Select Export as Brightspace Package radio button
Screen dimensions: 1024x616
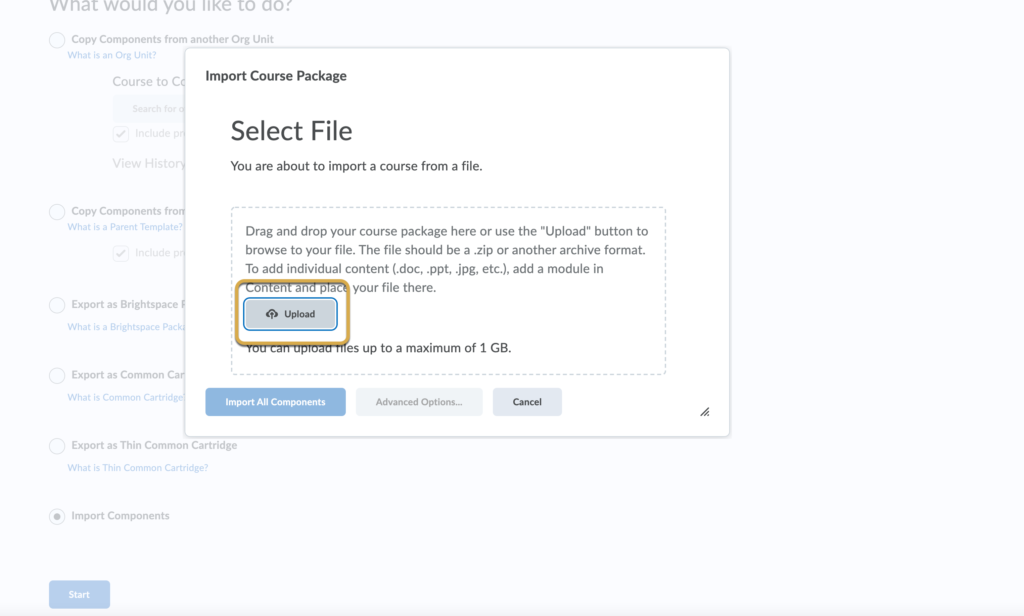point(57,305)
